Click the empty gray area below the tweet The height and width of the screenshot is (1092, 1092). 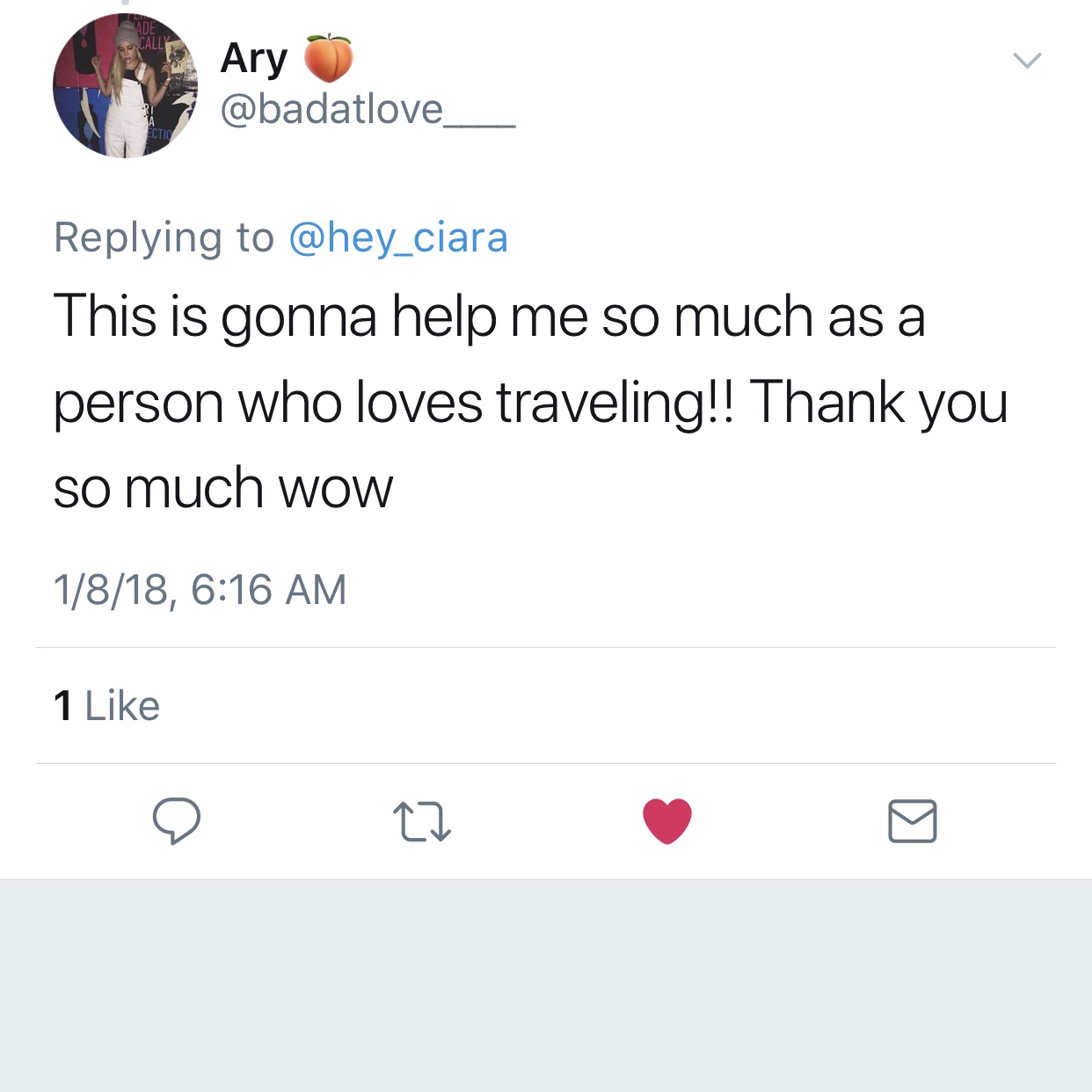pyautogui.click(x=546, y=986)
